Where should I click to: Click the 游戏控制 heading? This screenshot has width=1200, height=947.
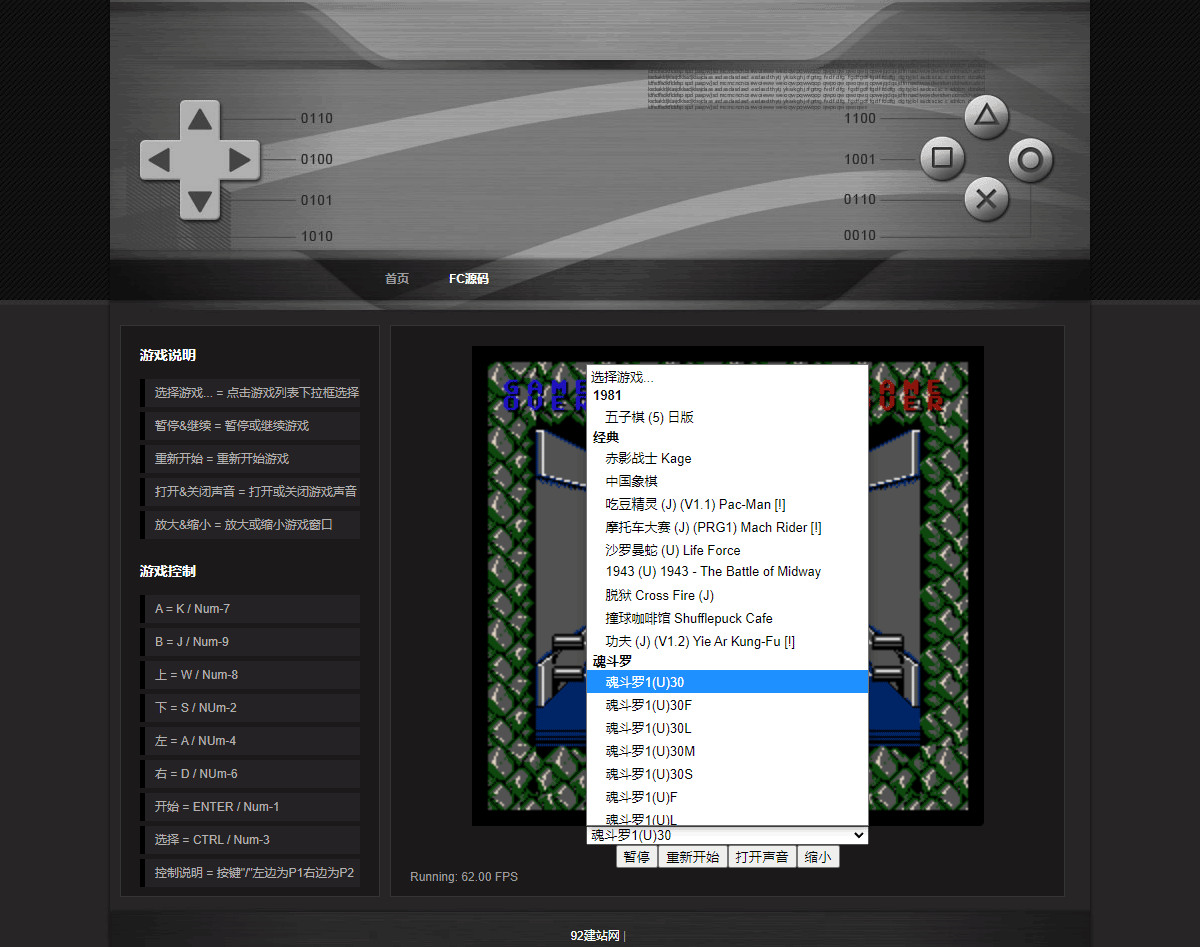click(168, 571)
